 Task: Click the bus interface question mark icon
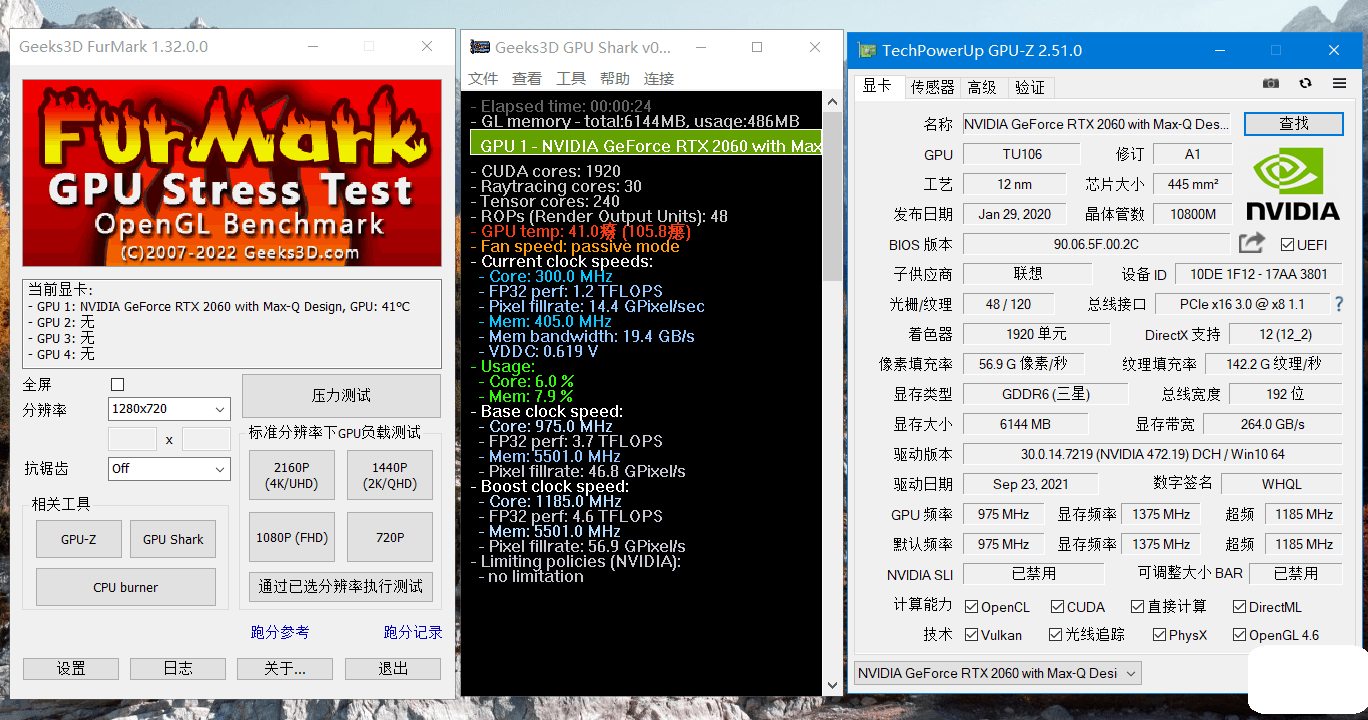1339,304
